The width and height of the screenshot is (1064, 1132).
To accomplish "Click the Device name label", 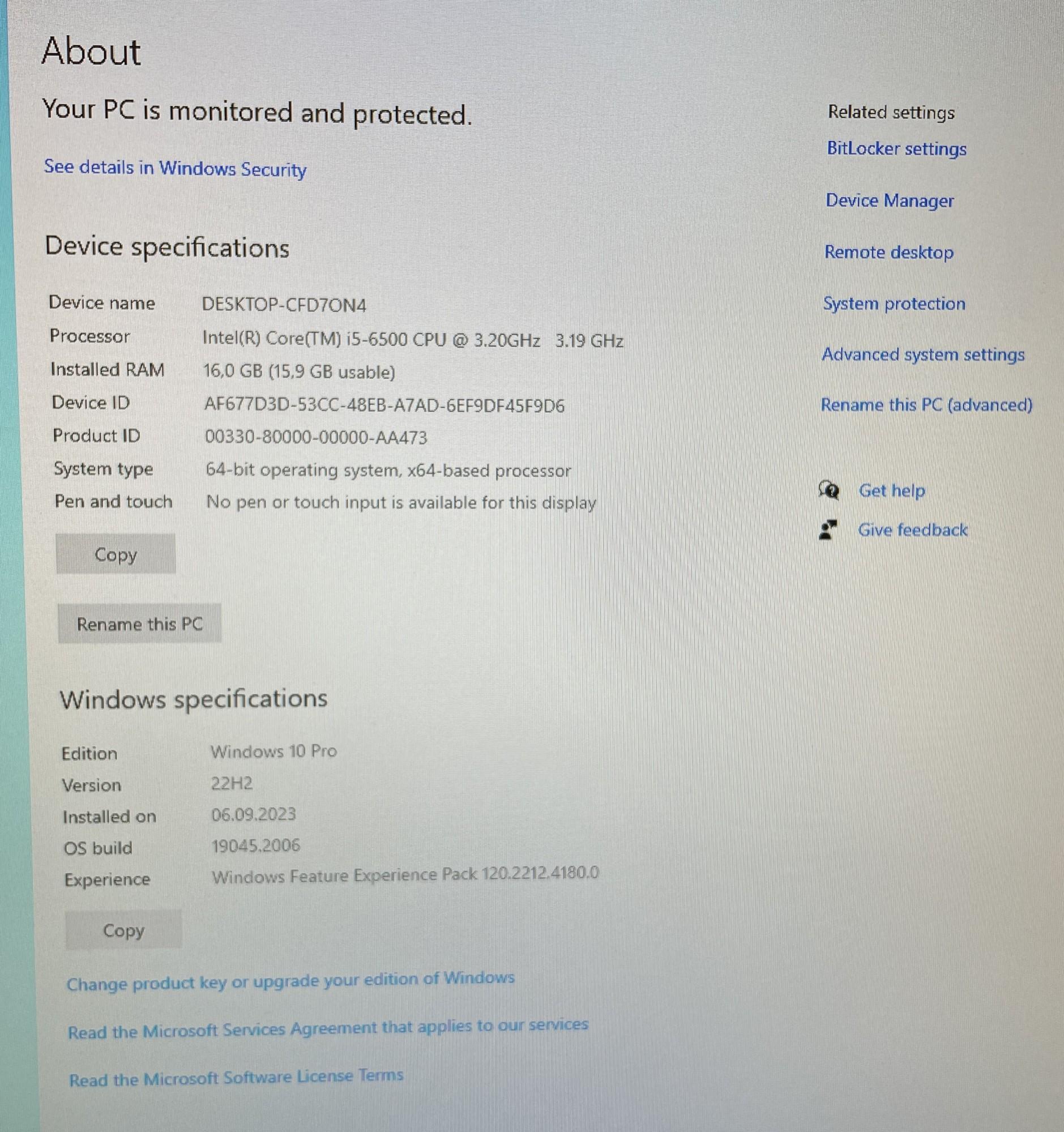I will (102, 303).
